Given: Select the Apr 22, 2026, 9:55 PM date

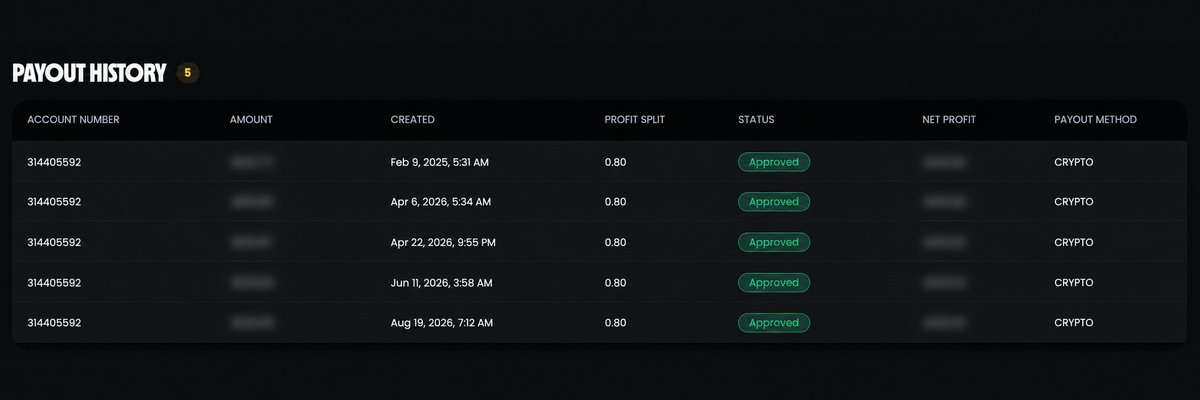Looking at the screenshot, I should click(443, 242).
